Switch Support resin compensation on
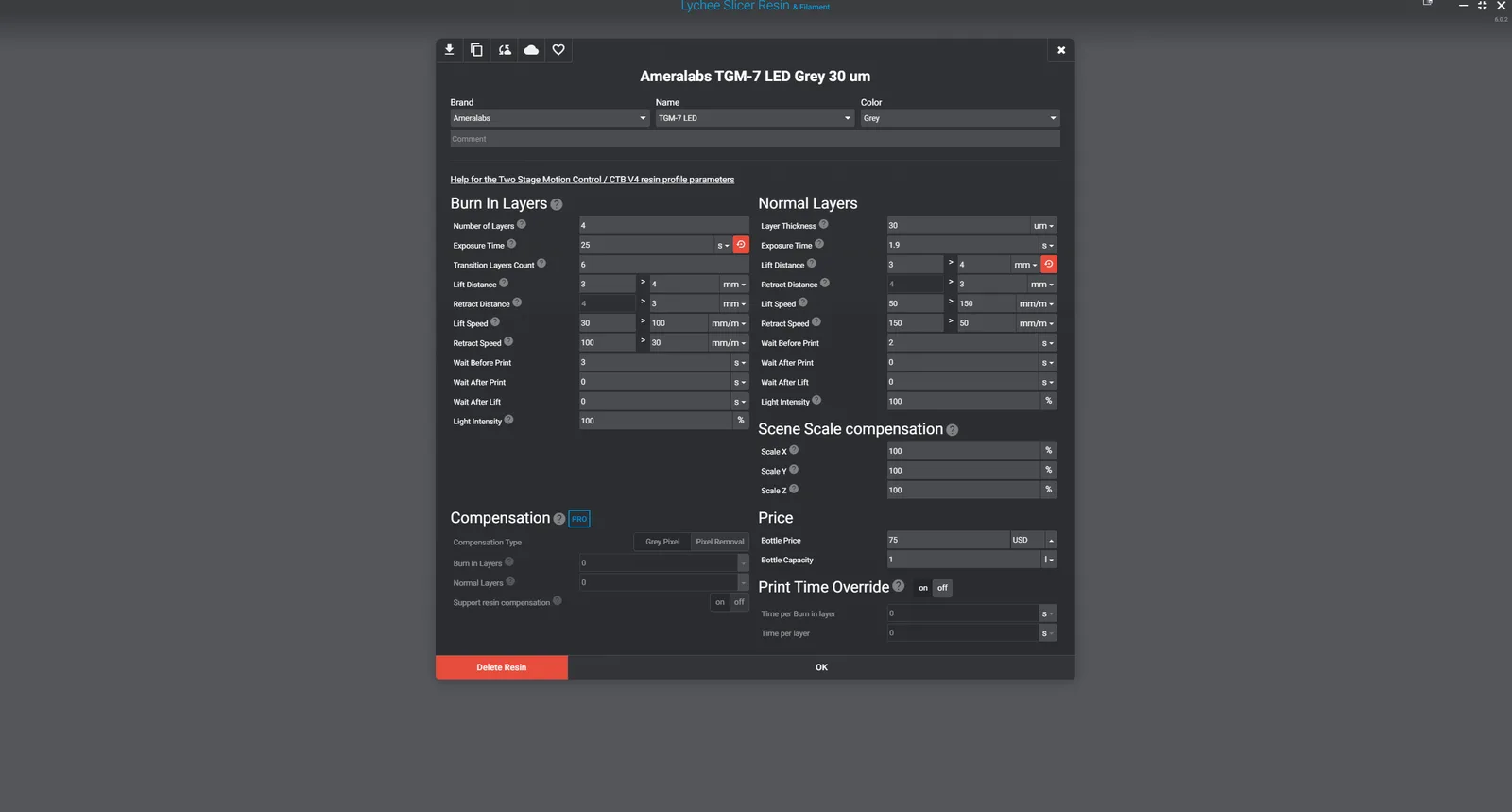Viewport: 1512px width, 812px height. click(x=720, y=602)
